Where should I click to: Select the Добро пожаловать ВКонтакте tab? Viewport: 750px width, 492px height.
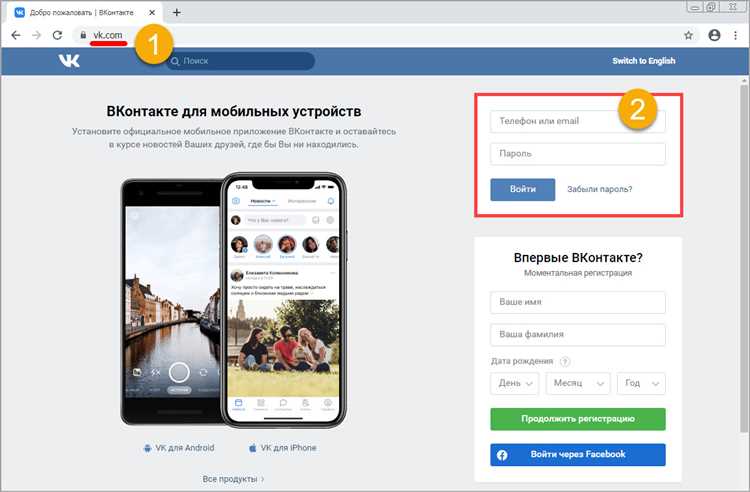click(84, 12)
